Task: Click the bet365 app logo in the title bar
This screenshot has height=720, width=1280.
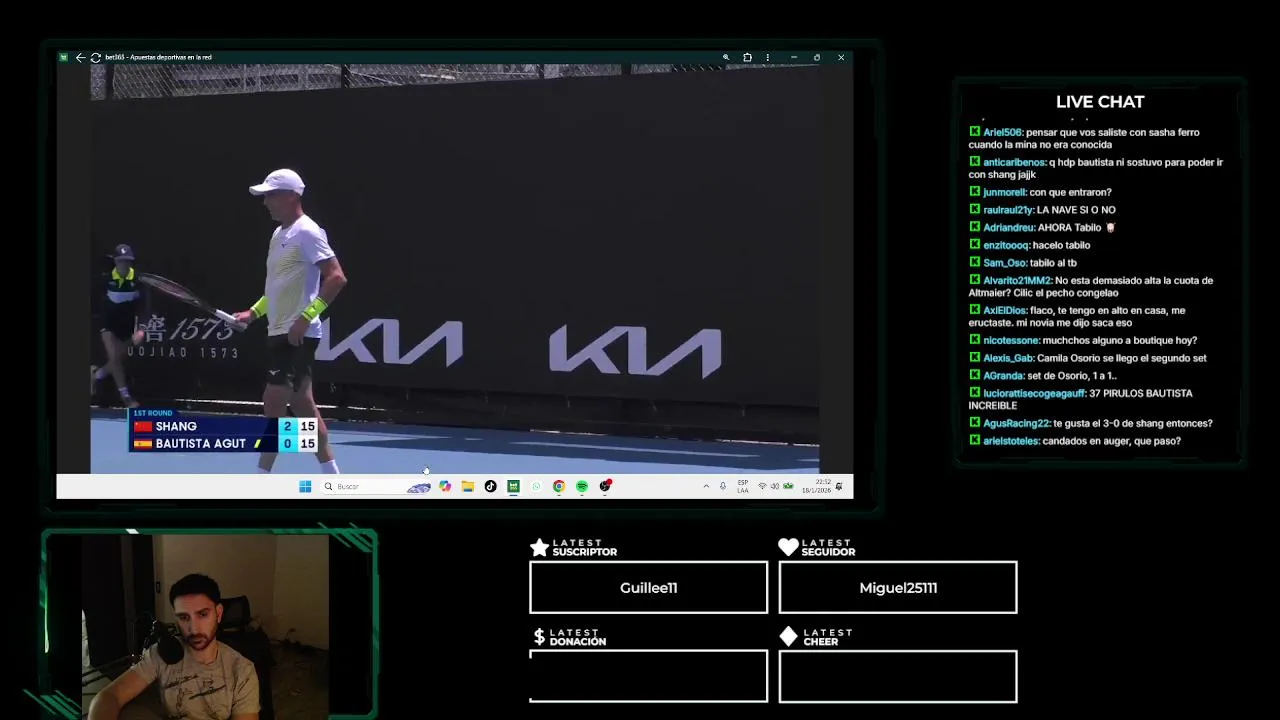Action: click(x=64, y=57)
